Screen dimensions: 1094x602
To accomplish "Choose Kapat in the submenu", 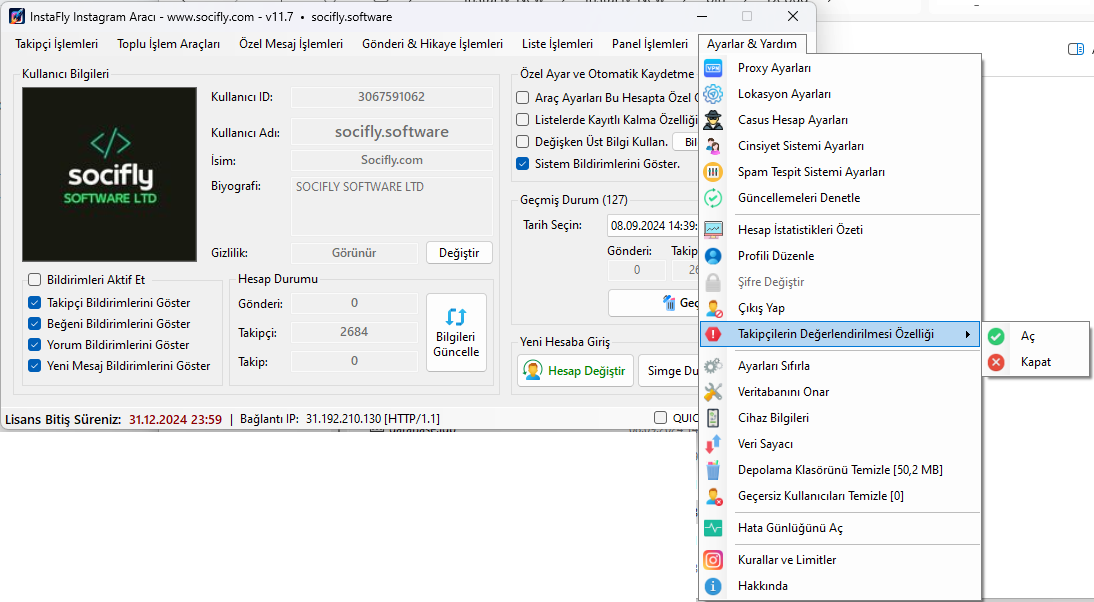I will 1035,362.
